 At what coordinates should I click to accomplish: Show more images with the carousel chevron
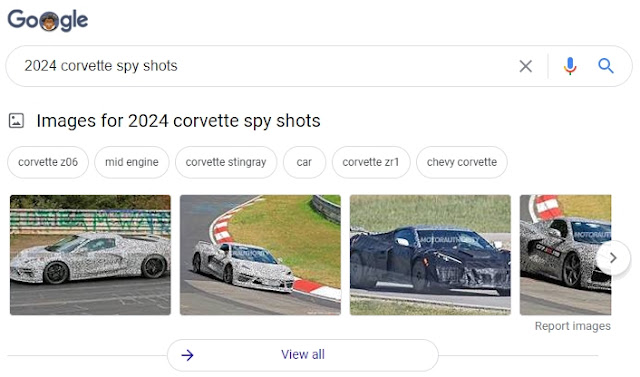click(613, 258)
